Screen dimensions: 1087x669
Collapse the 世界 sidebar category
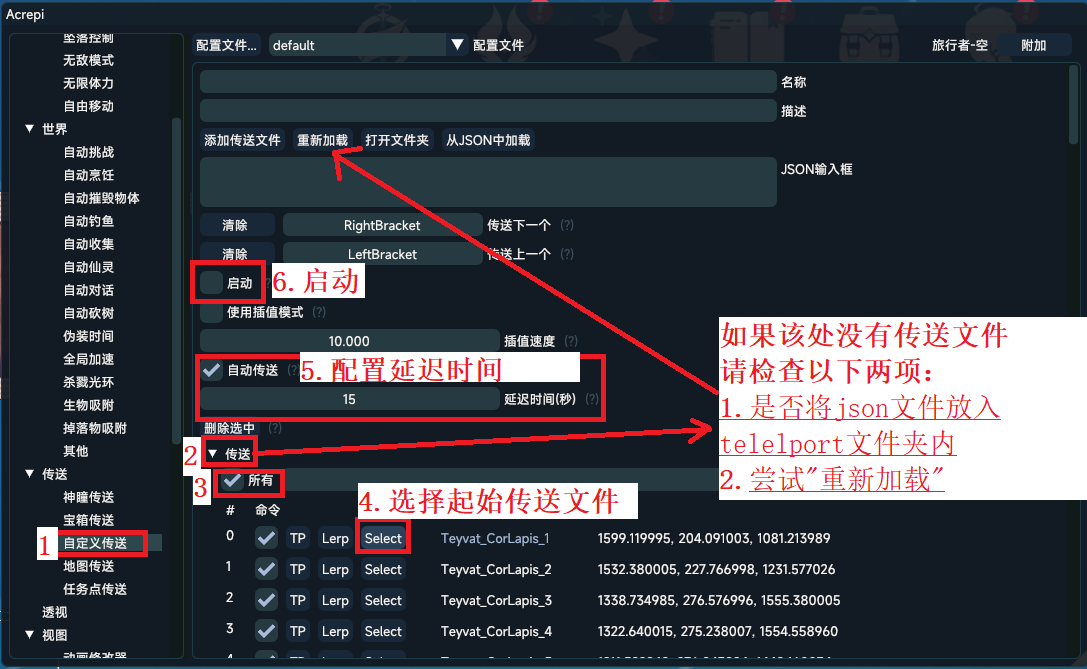pyautogui.click(x=30, y=128)
